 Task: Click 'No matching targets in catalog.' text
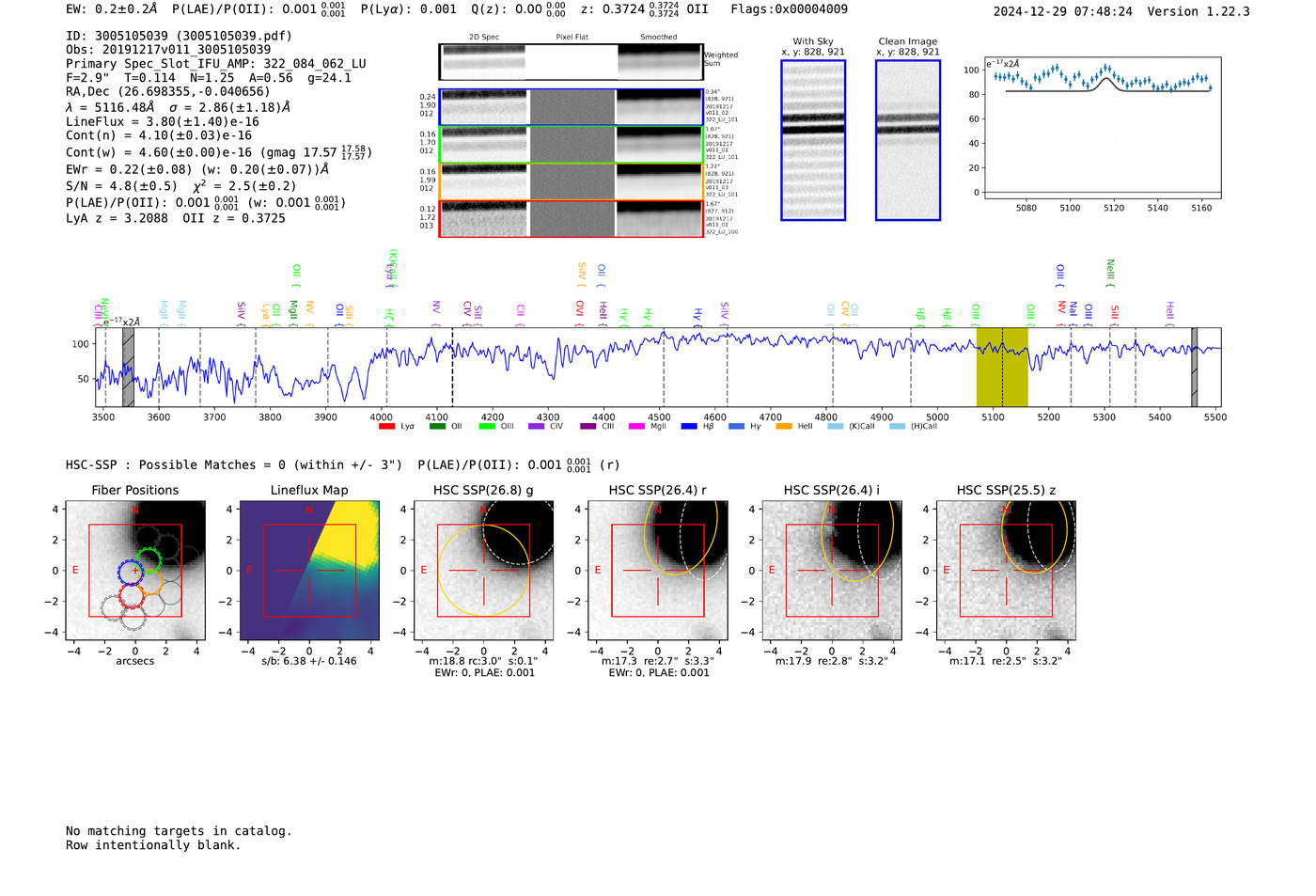[179, 831]
